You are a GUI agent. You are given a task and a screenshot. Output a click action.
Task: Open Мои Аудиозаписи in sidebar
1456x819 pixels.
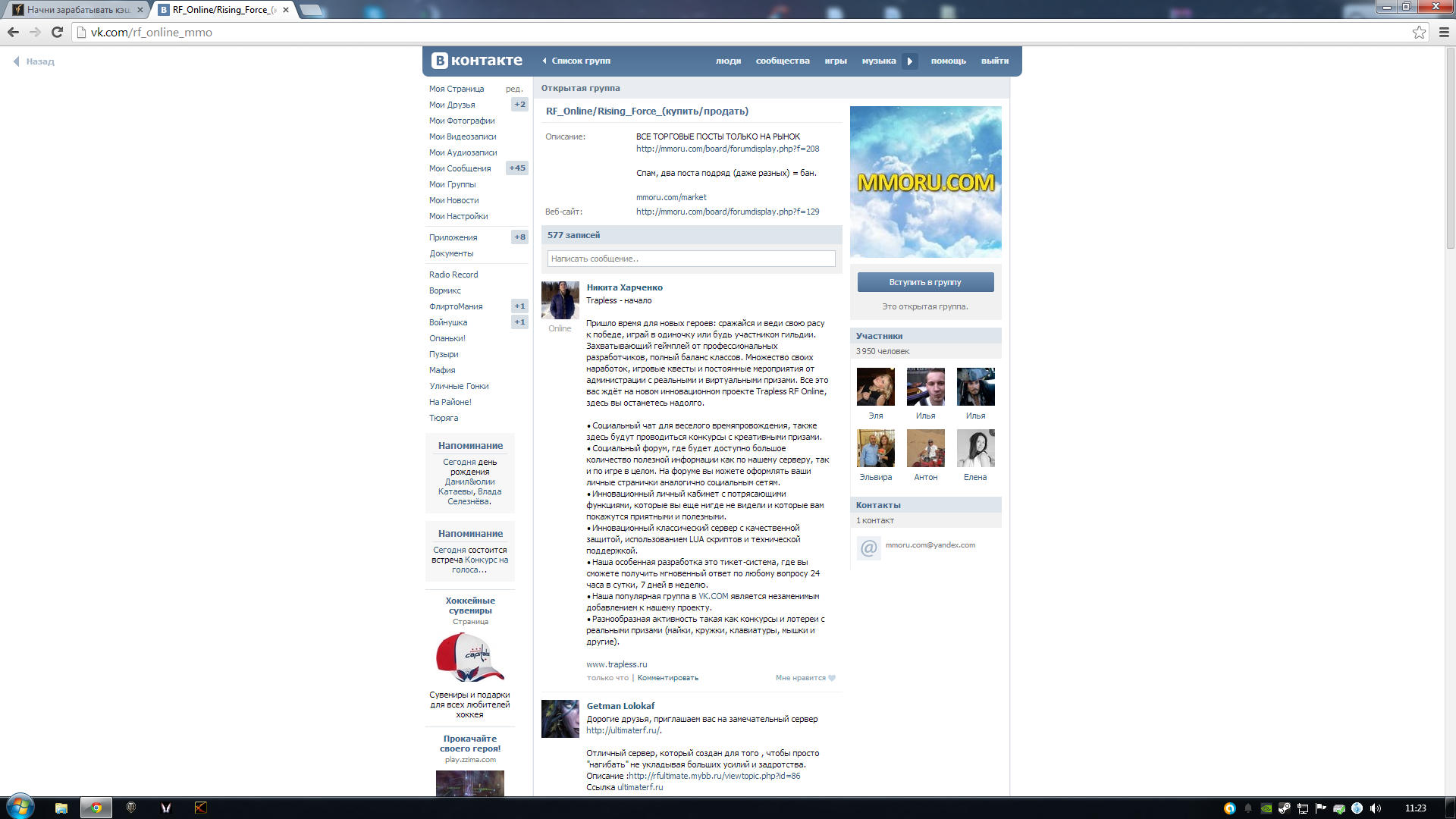click(463, 152)
